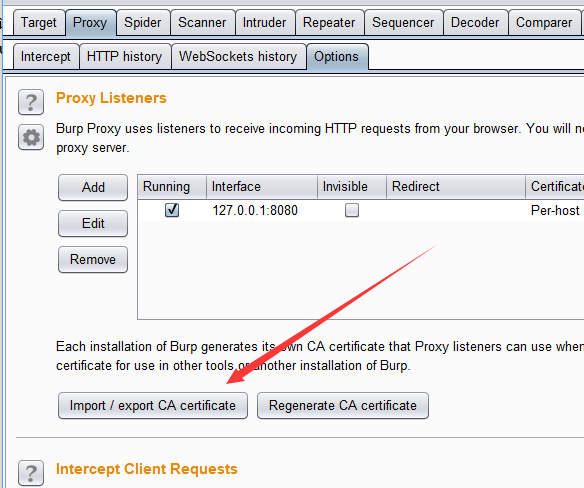584x488 pixels.
Task: Select the 127.0.0.1:8080 listener row
Action: coord(361,210)
